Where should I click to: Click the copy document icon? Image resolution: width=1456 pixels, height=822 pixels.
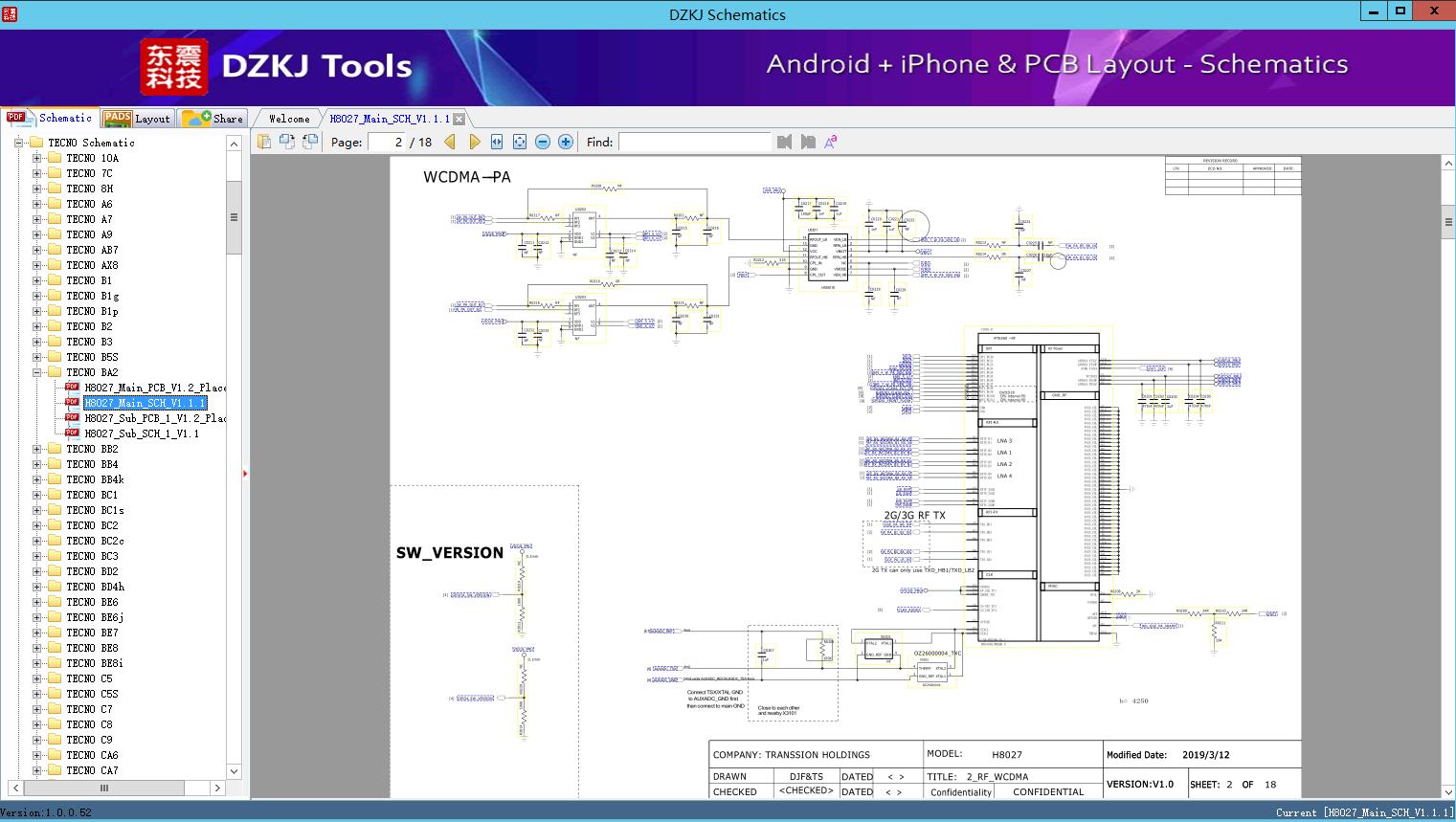point(264,142)
